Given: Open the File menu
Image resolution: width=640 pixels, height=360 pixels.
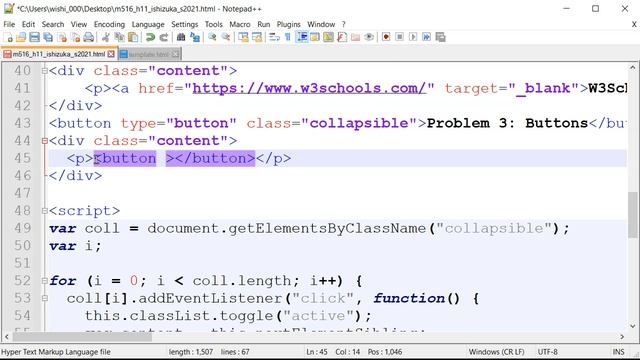Looking at the screenshot, I should [x=9, y=24].
